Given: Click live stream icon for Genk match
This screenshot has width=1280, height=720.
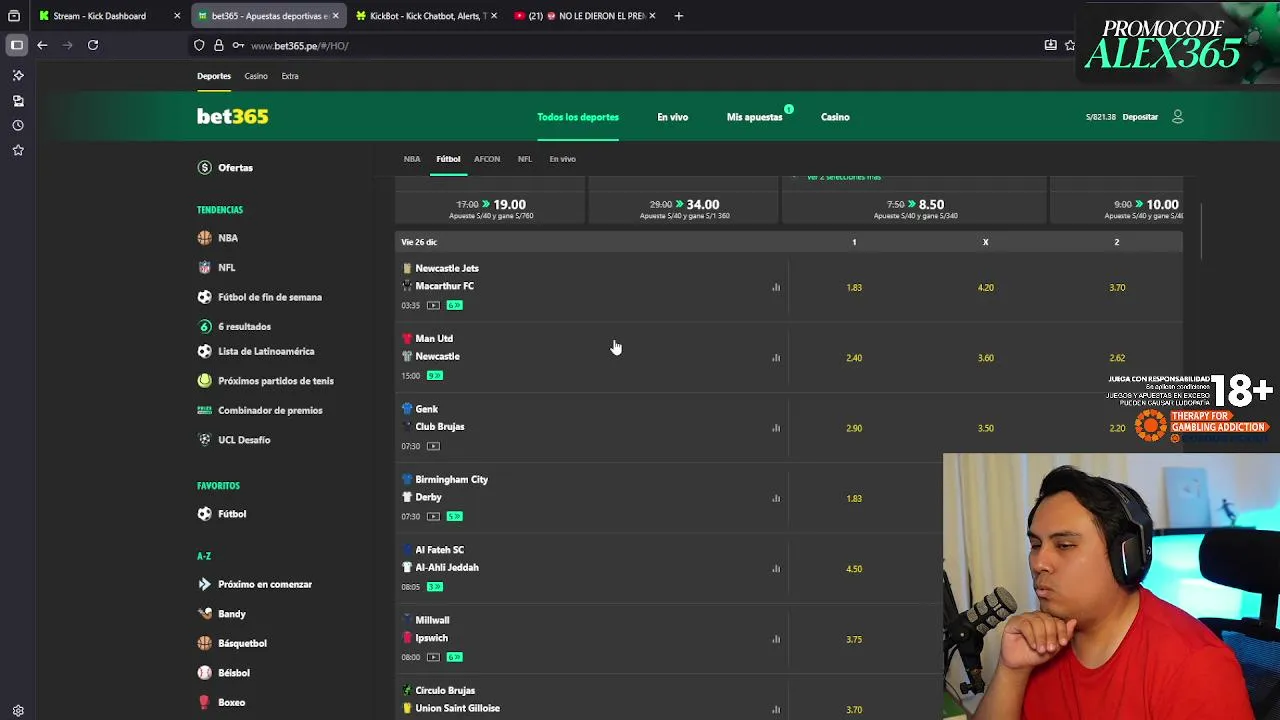Looking at the screenshot, I should click(433, 446).
